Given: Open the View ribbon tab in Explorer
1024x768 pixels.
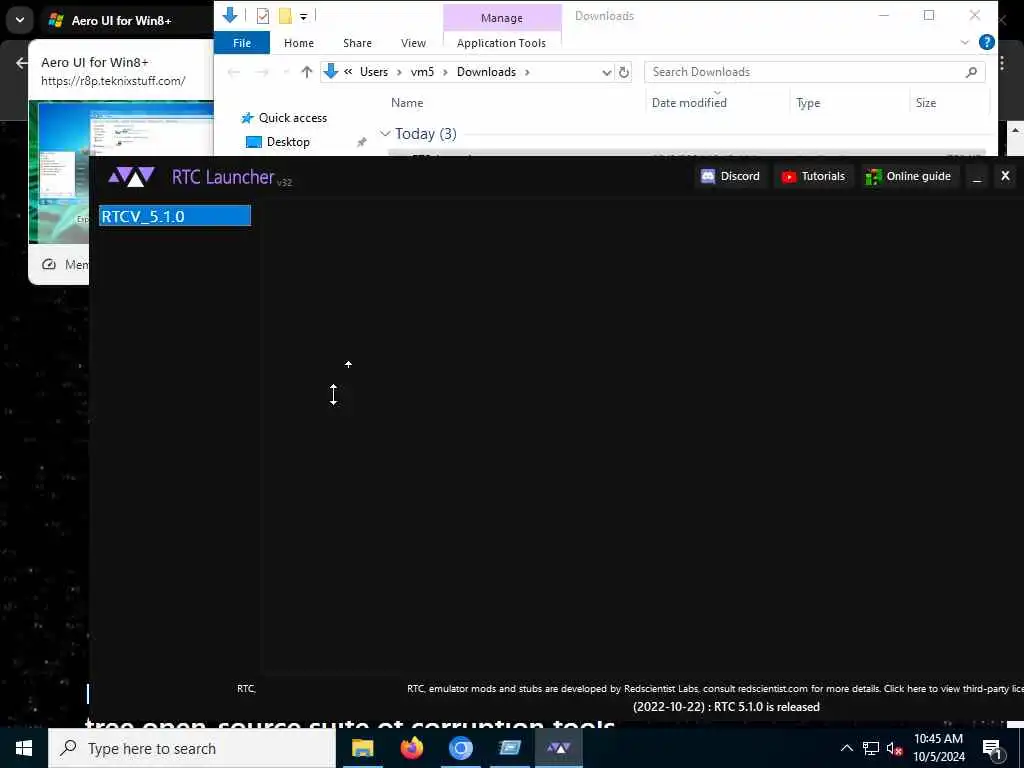Looking at the screenshot, I should pyautogui.click(x=413, y=43).
